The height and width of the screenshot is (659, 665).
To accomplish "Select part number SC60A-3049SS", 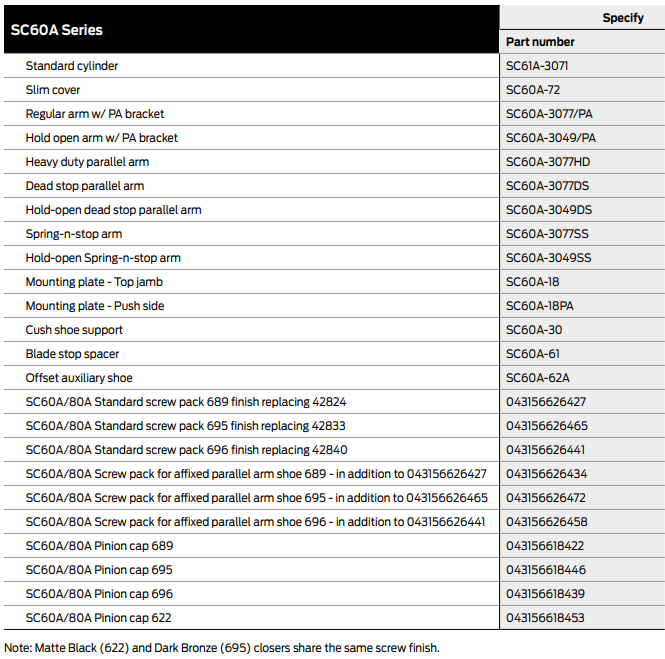I will click(x=548, y=258).
